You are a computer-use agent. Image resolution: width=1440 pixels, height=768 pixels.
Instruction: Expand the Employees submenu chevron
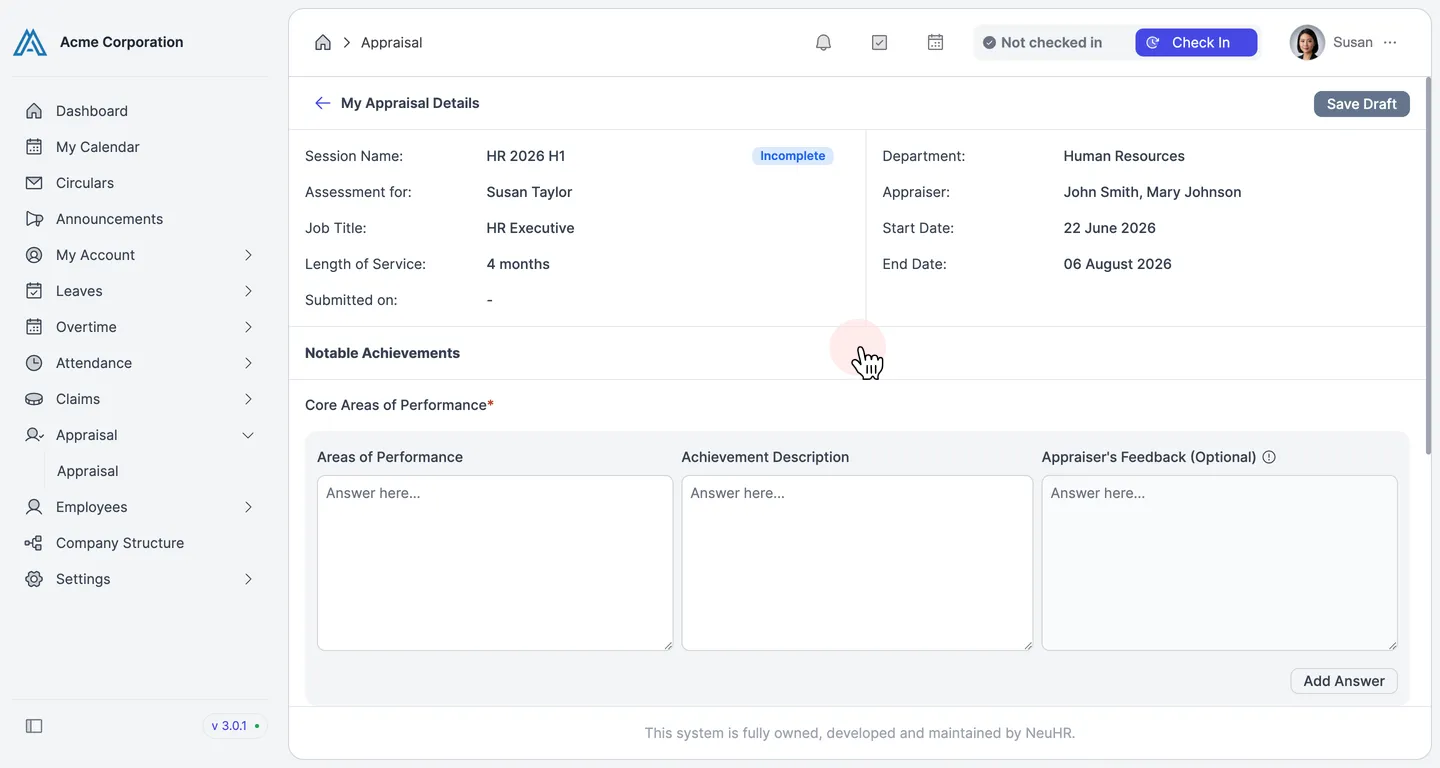tap(248, 507)
